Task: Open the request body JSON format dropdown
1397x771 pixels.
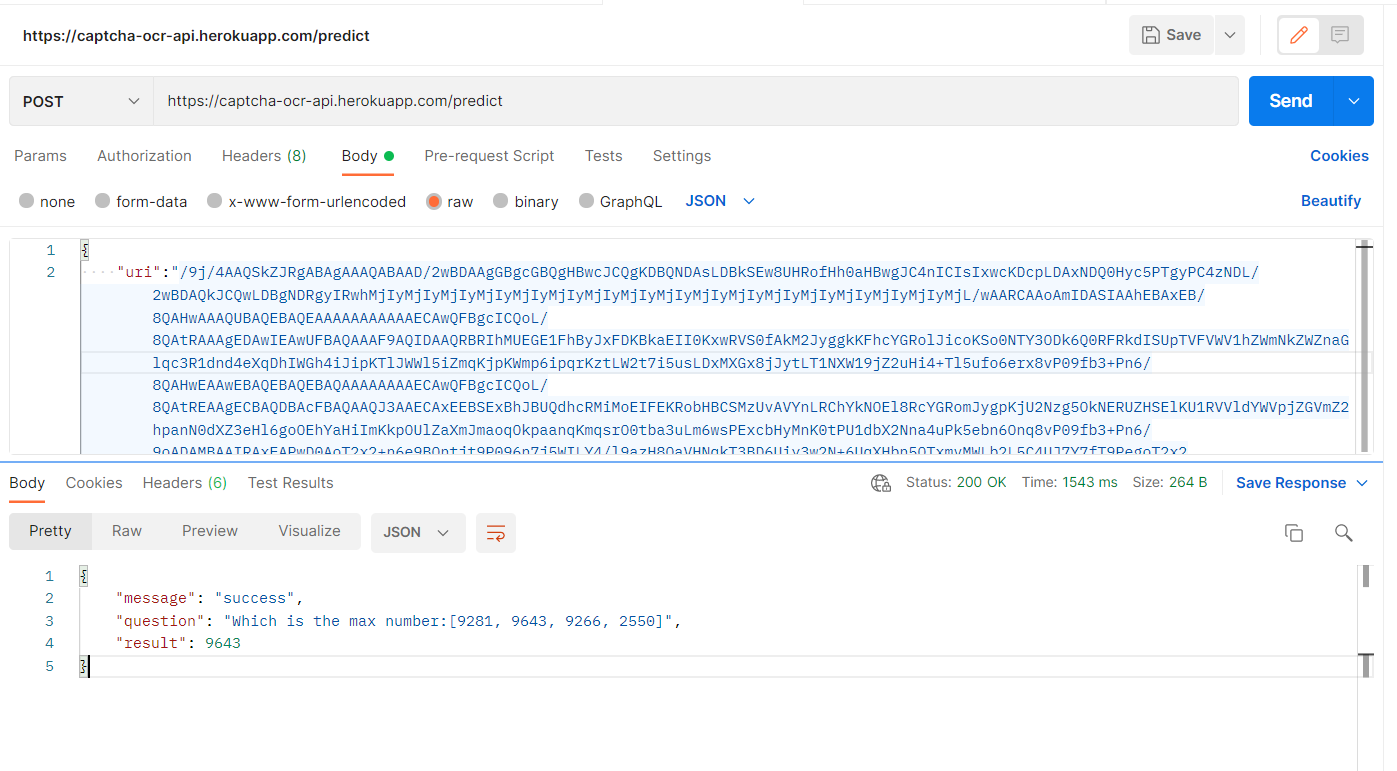Action: [x=720, y=201]
